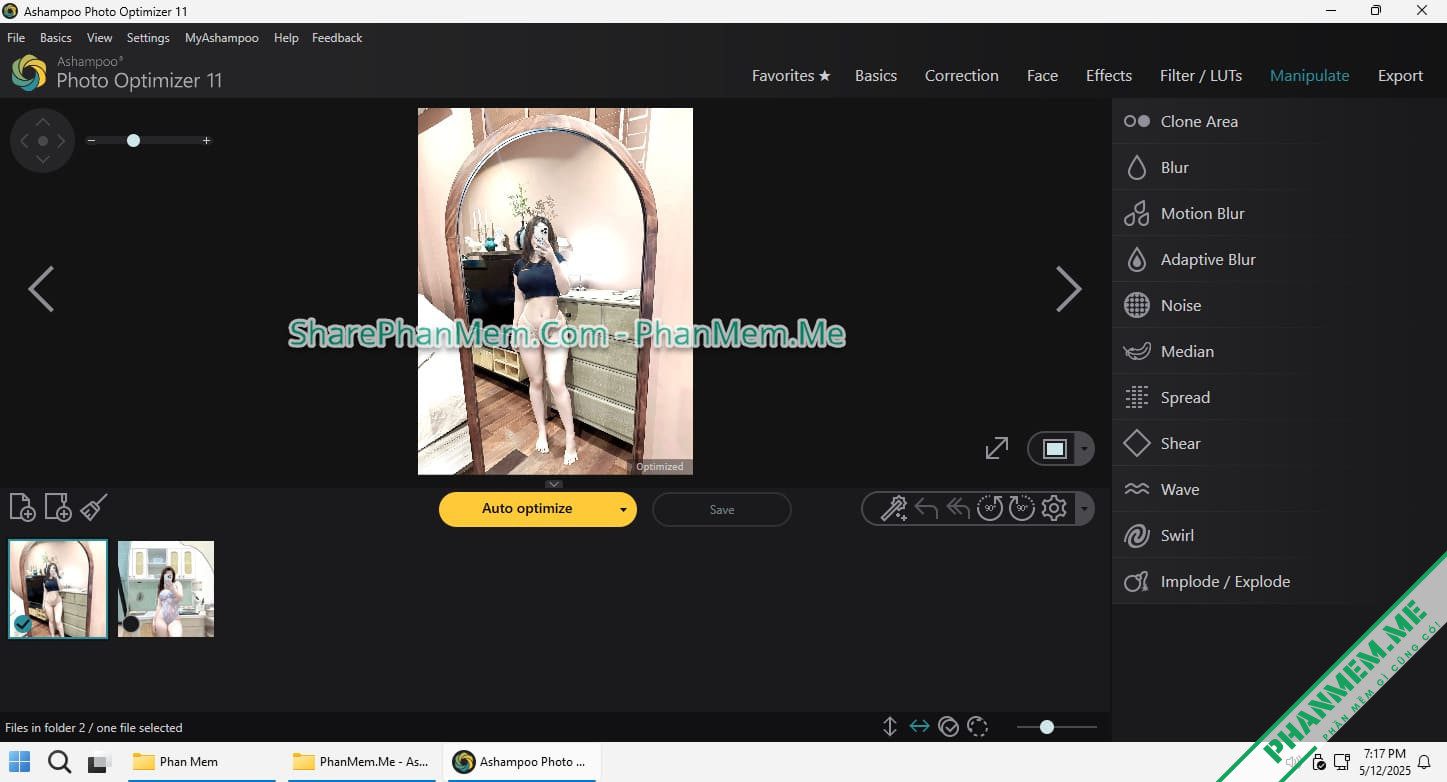Undo the last change
This screenshot has width=1447, height=782.
(x=926, y=509)
